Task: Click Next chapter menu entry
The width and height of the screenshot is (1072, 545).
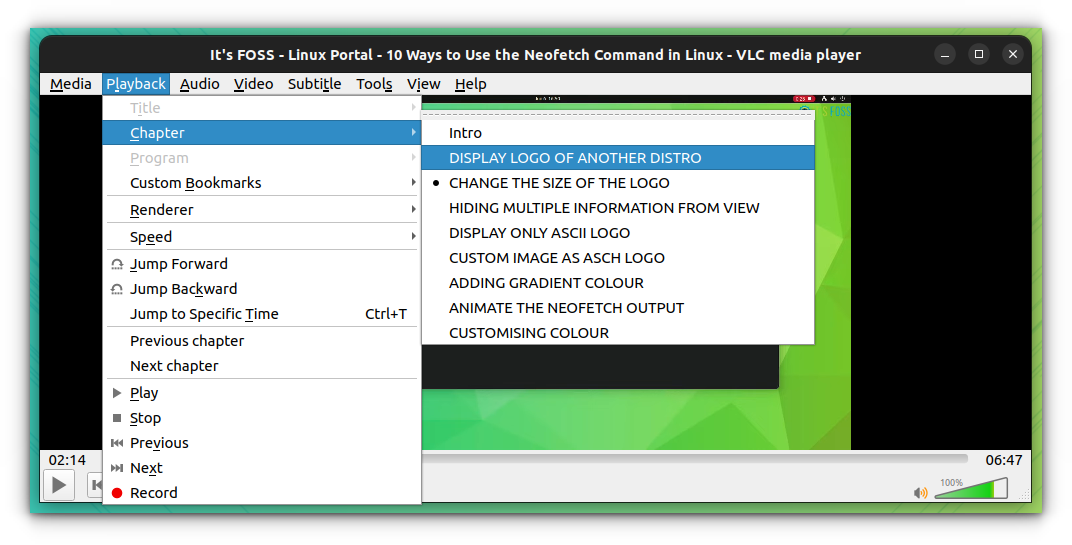Action: pyautogui.click(x=174, y=366)
